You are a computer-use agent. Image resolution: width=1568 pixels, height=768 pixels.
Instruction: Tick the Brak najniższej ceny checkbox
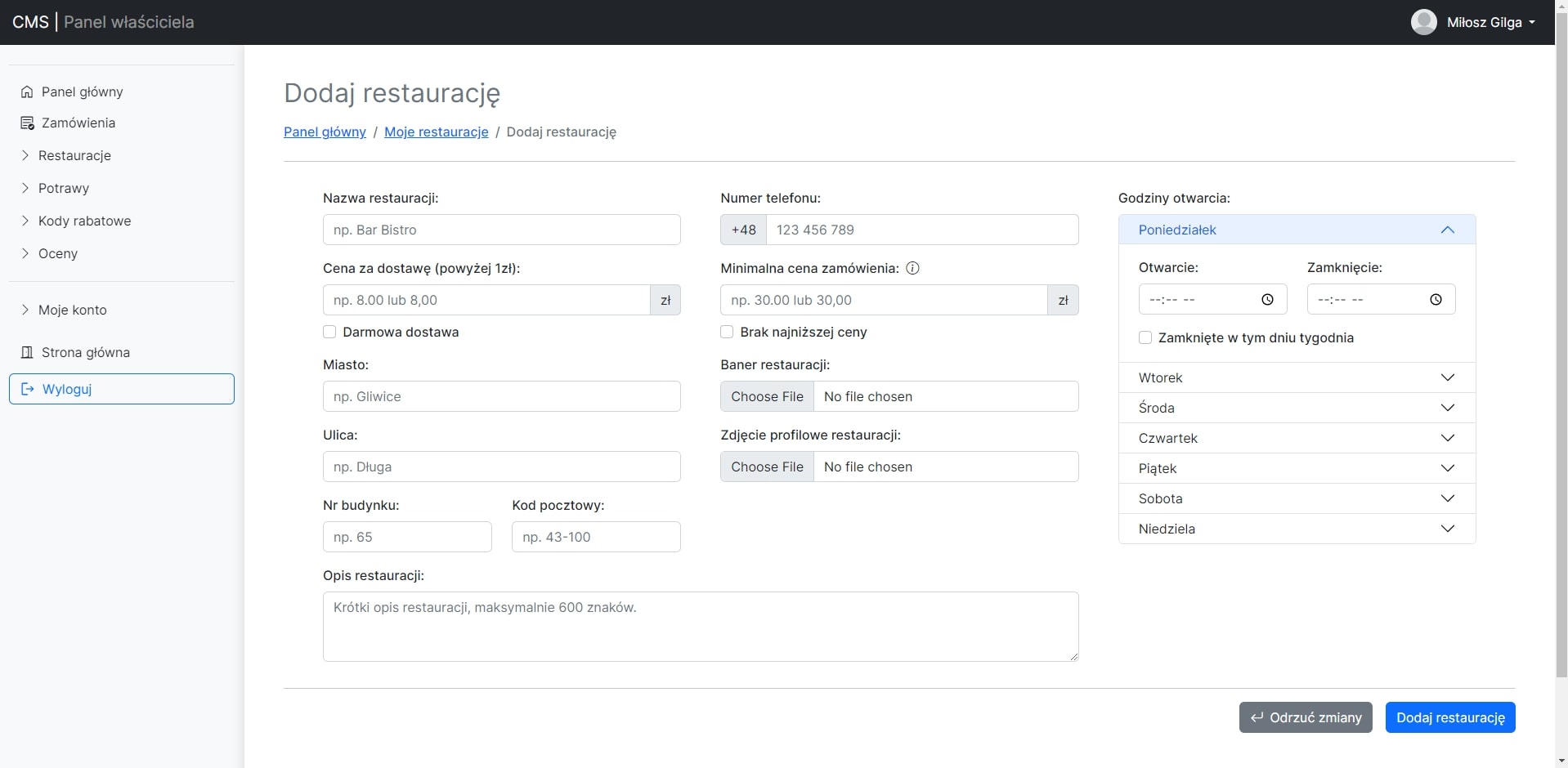pyautogui.click(x=727, y=332)
